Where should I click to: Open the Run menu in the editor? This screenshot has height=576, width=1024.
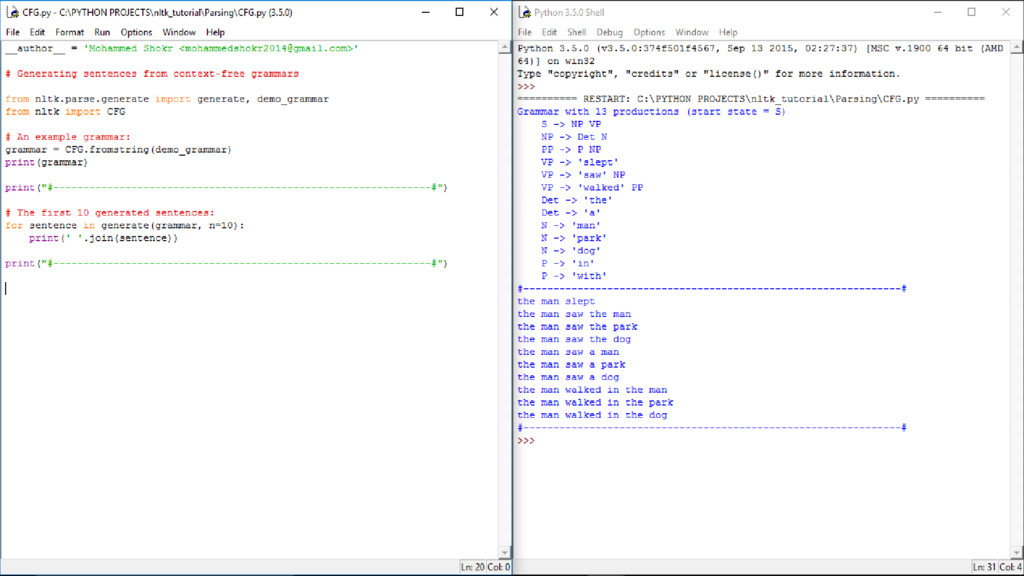pos(102,32)
